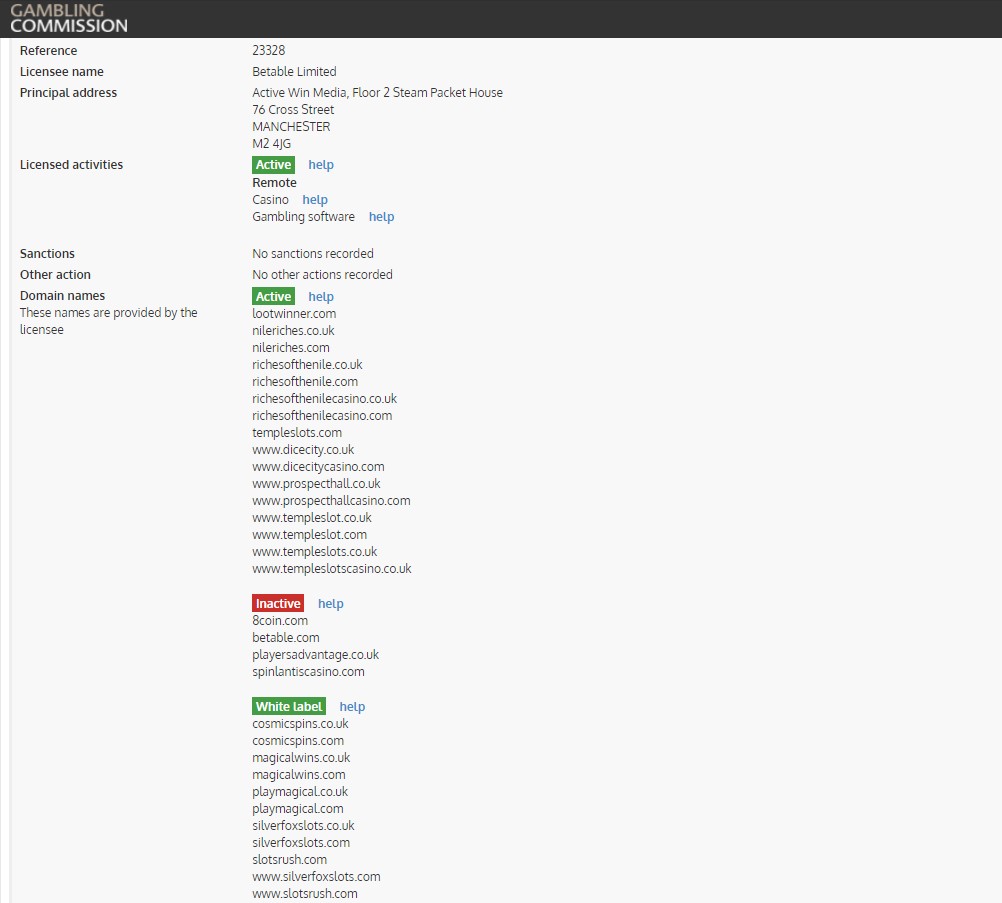Select domain www.templeslot.co.uk
Screen dimensions: 1002x903
pos(312,518)
